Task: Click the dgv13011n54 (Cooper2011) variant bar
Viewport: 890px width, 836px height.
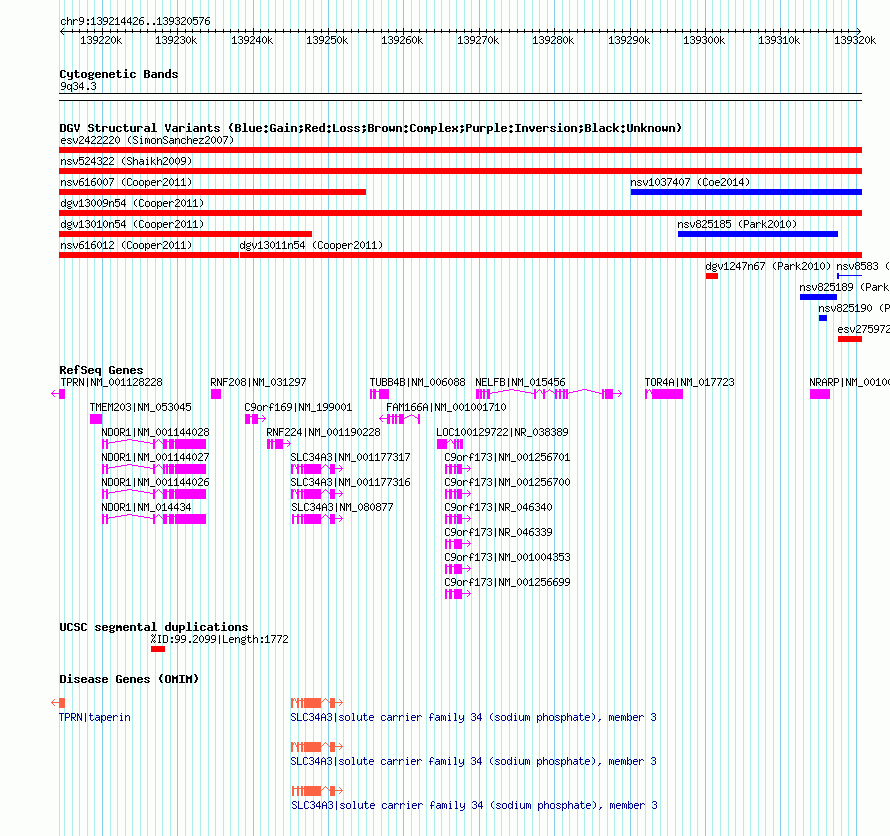Action: pyautogui.click(x=551, y=255)
